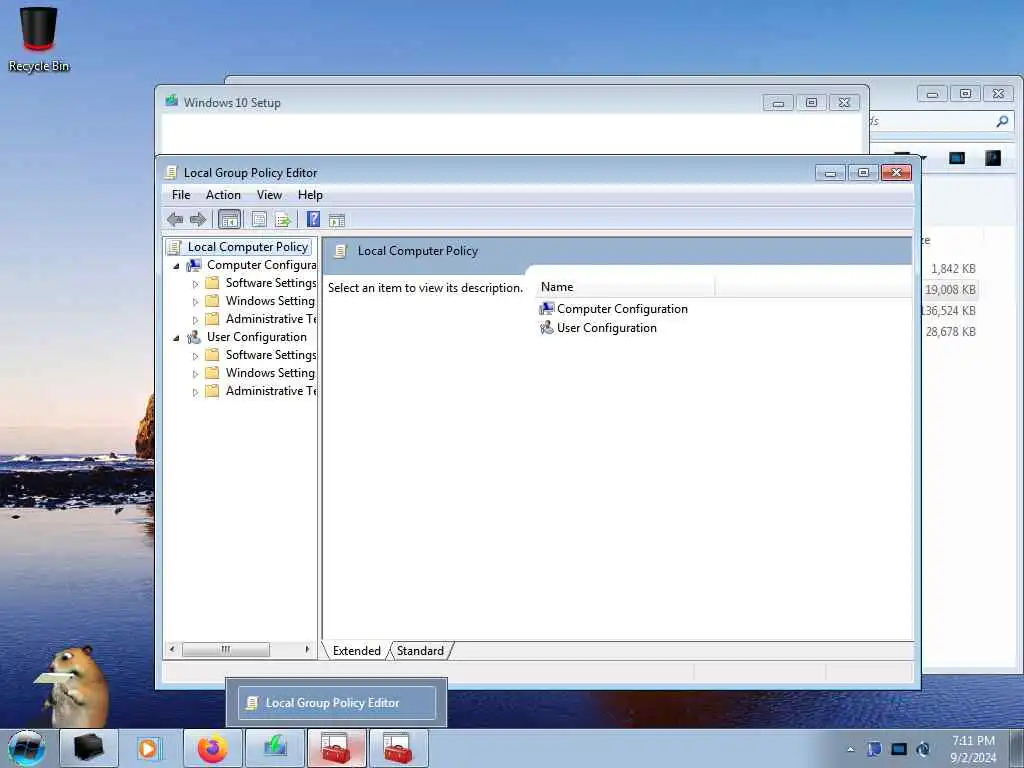
Task: Collapse the User Configuration tree node
Action: [176, 338]
